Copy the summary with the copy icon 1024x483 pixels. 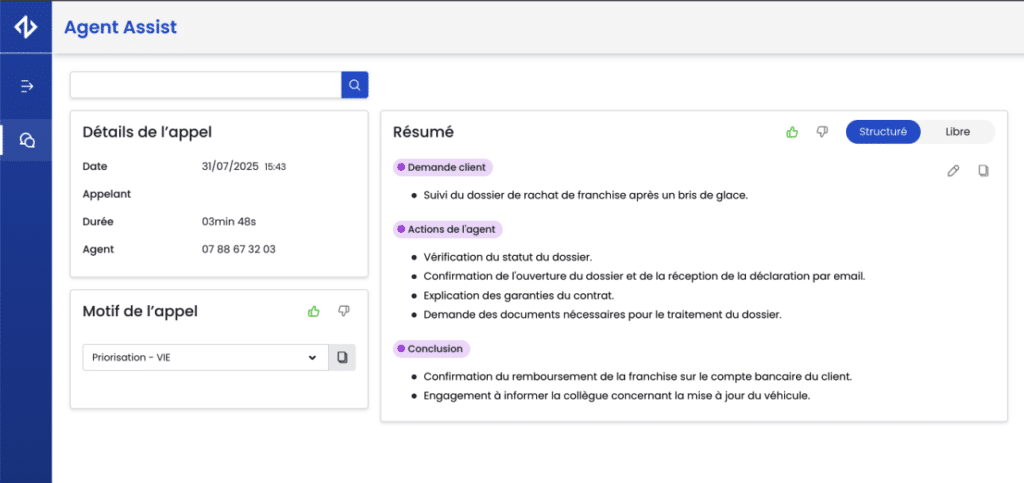(983, 171)
